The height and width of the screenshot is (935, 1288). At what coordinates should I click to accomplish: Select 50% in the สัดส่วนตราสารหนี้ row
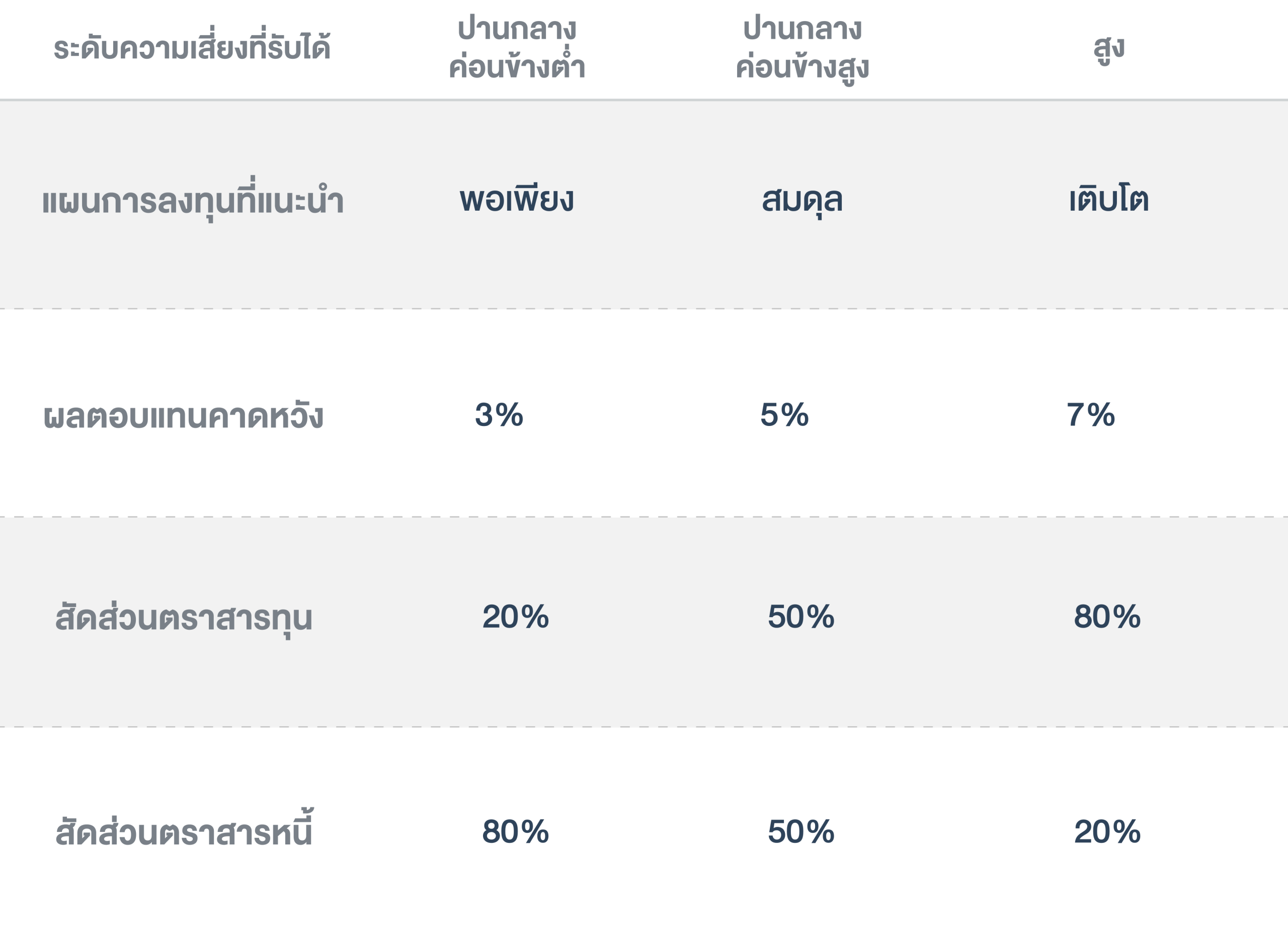pyautogui.click(x=801, y=832)
